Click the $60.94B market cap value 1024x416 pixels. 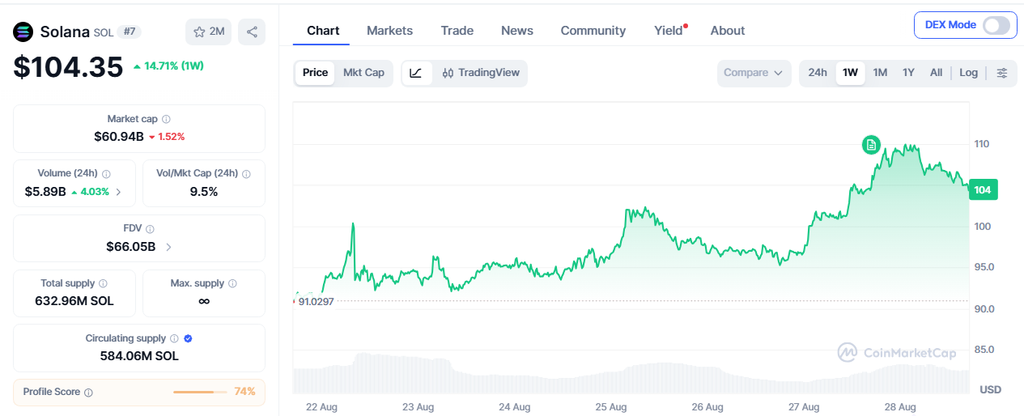(119, 137)
